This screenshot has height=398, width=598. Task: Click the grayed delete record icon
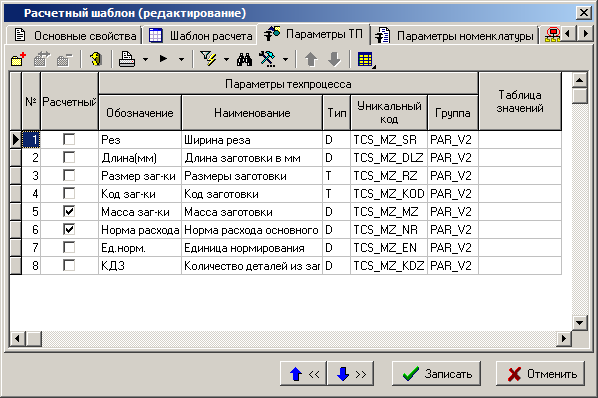click(x=64, y=59)
